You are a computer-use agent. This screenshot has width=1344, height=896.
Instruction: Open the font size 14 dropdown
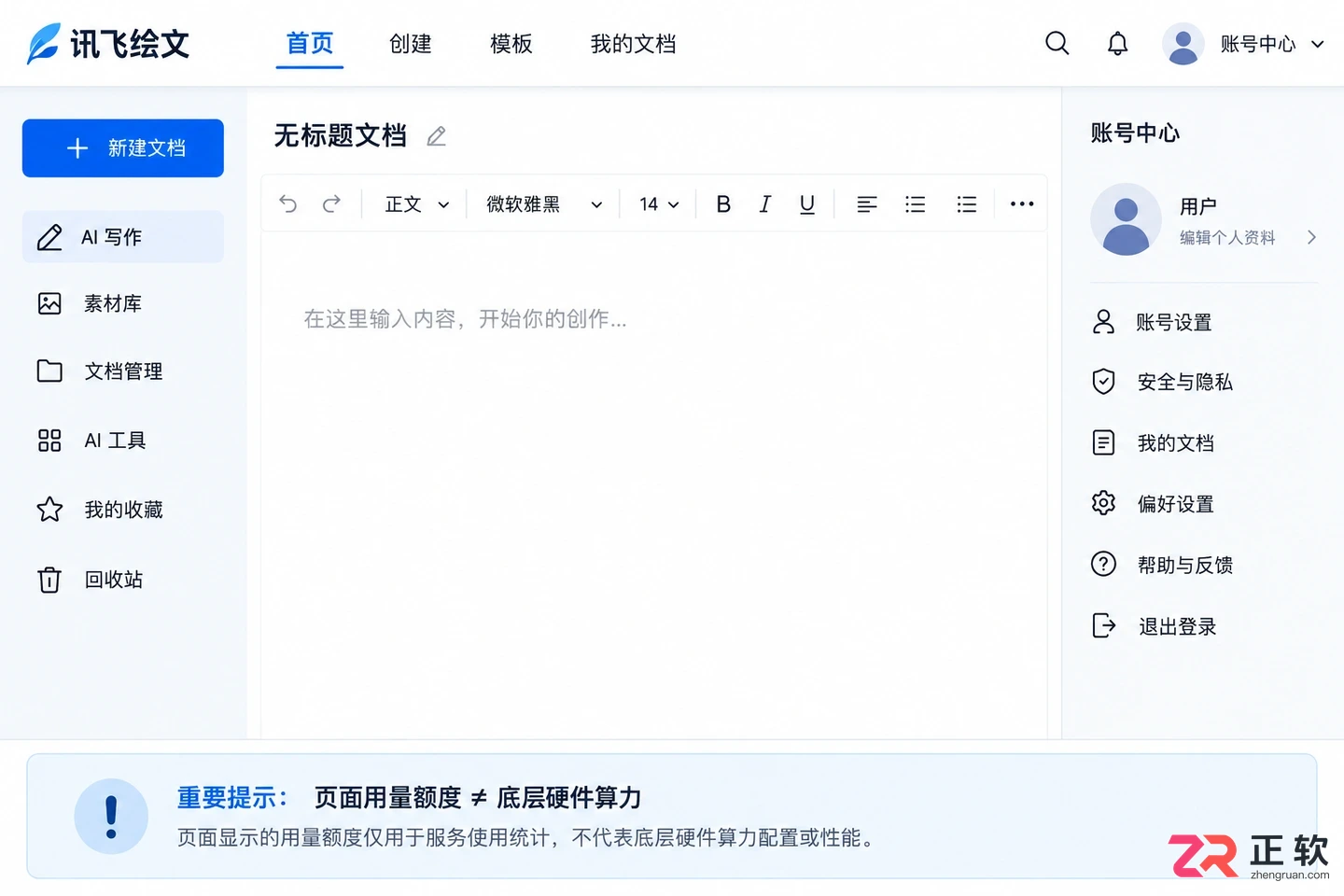(659, 204)
